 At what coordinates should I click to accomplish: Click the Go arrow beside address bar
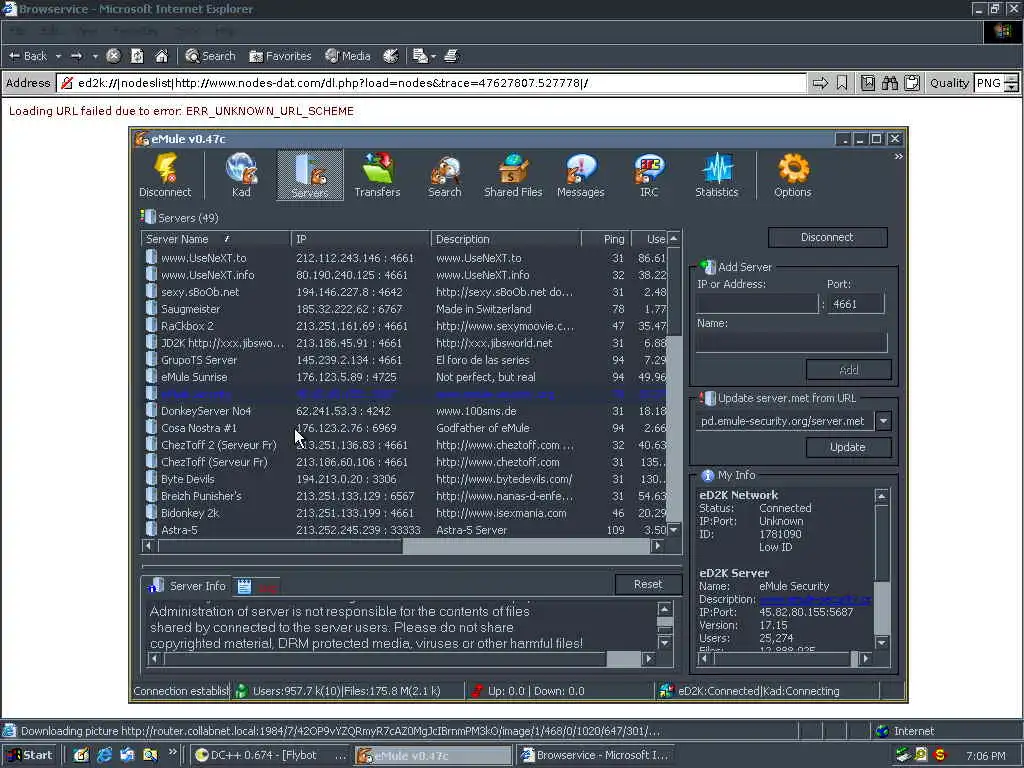pos(820,83)
